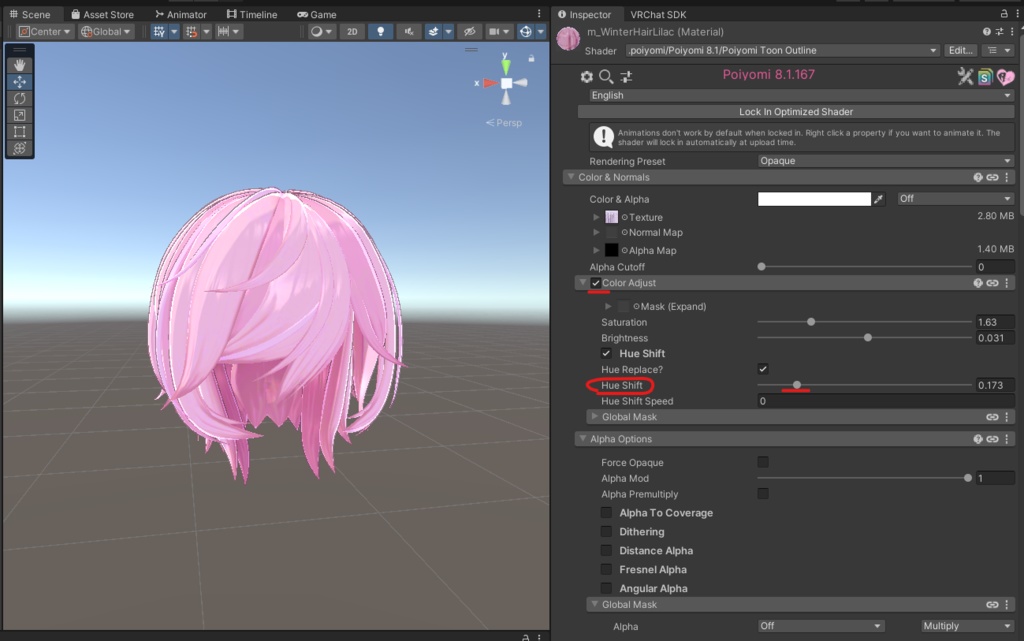Enable Fresnel Alpha checkbox
This screenshot has height=641, width=1024.
click(x=606, y=569)
